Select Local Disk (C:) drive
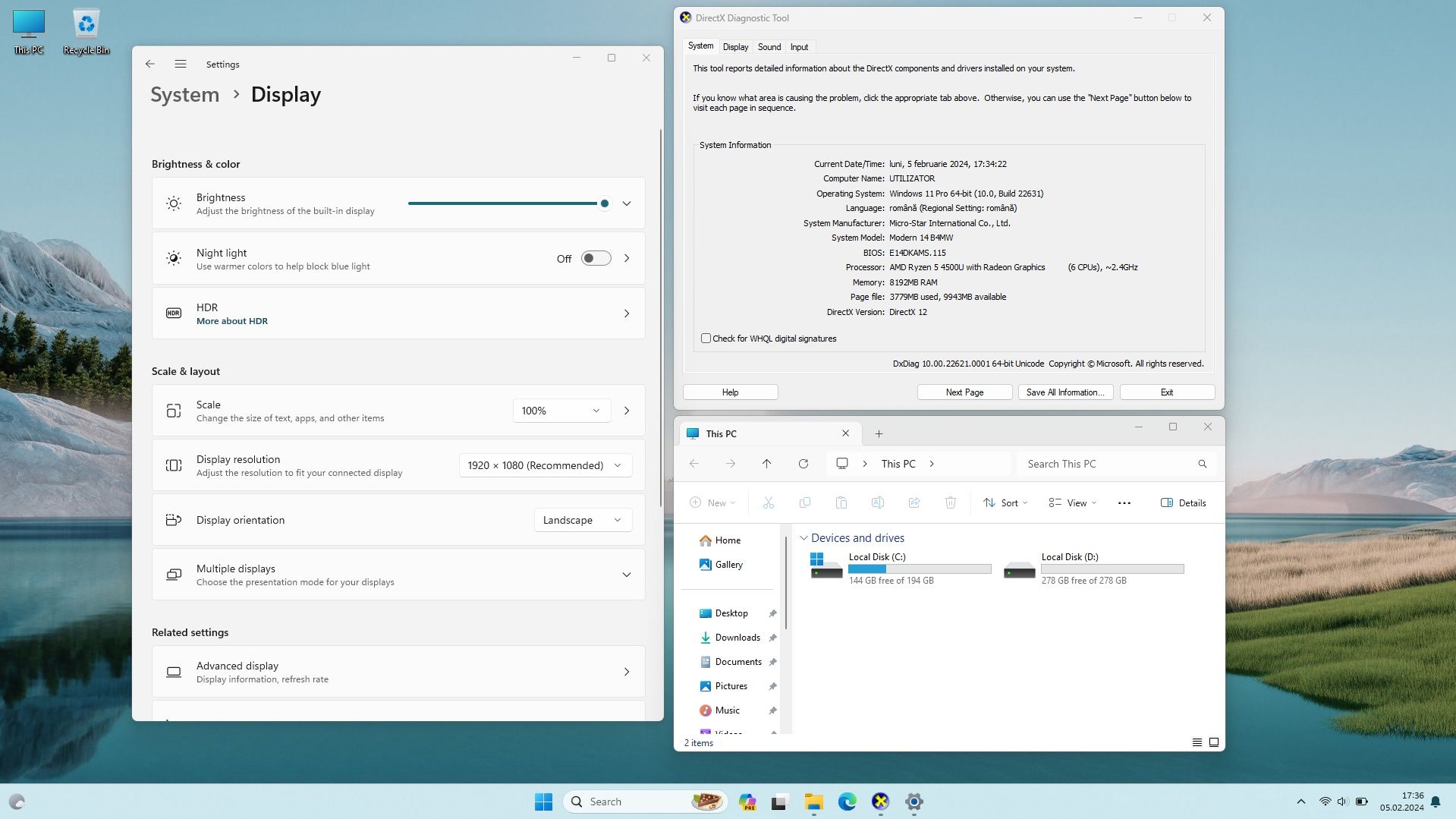Image resolution: width=1456 pixels, height=819 pixels. (x=901, y=569)
